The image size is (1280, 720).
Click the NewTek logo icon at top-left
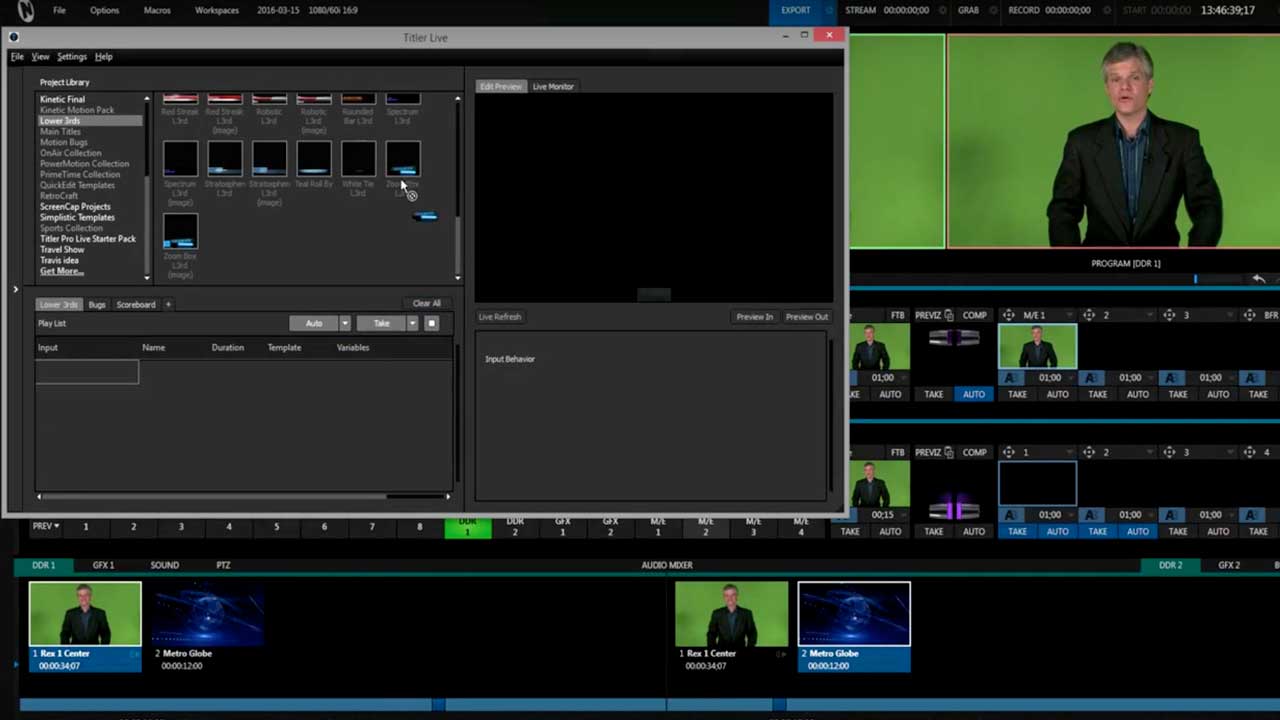[x=25, y=11]
